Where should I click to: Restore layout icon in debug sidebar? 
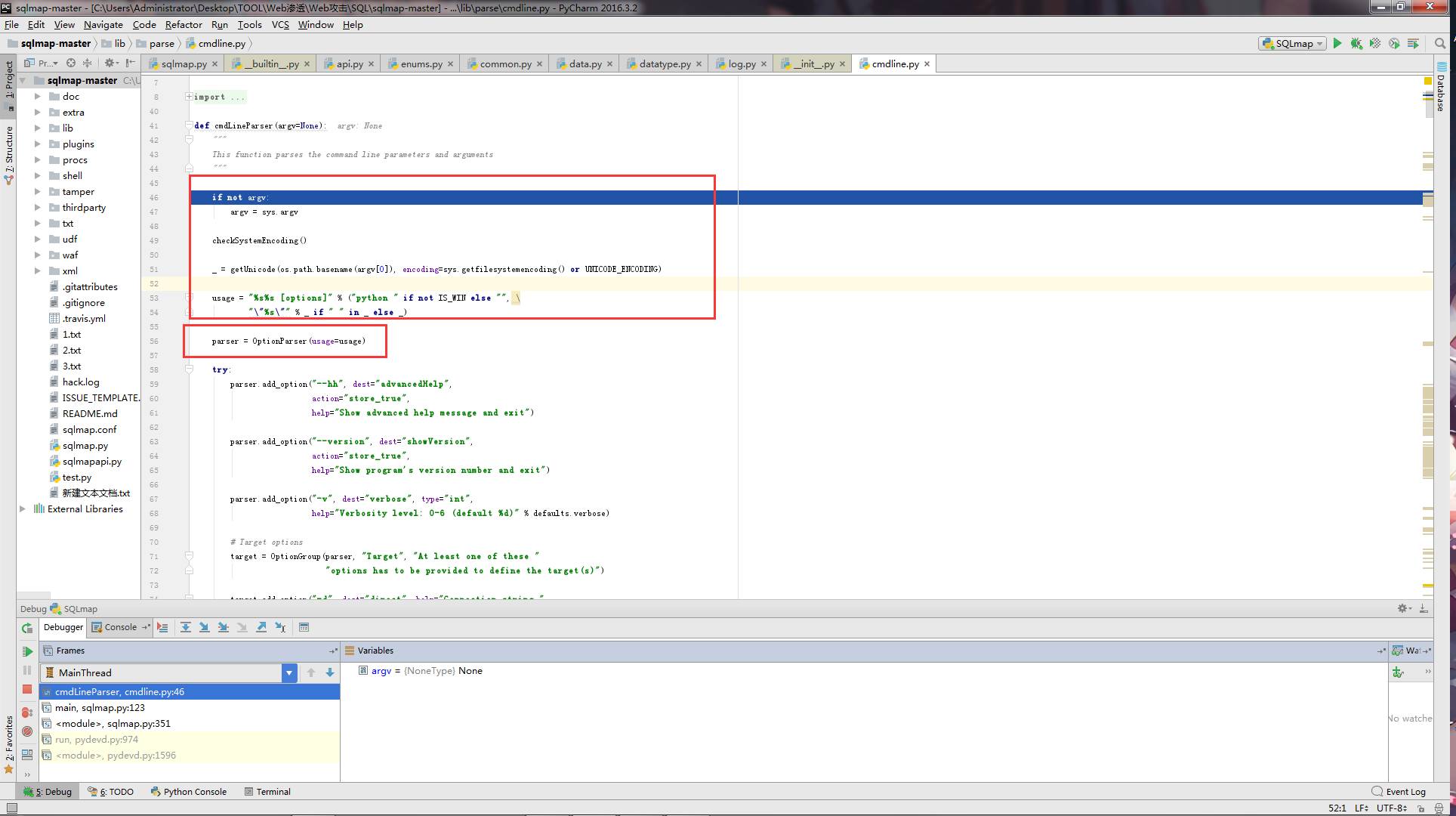click(x=27, y=754)
